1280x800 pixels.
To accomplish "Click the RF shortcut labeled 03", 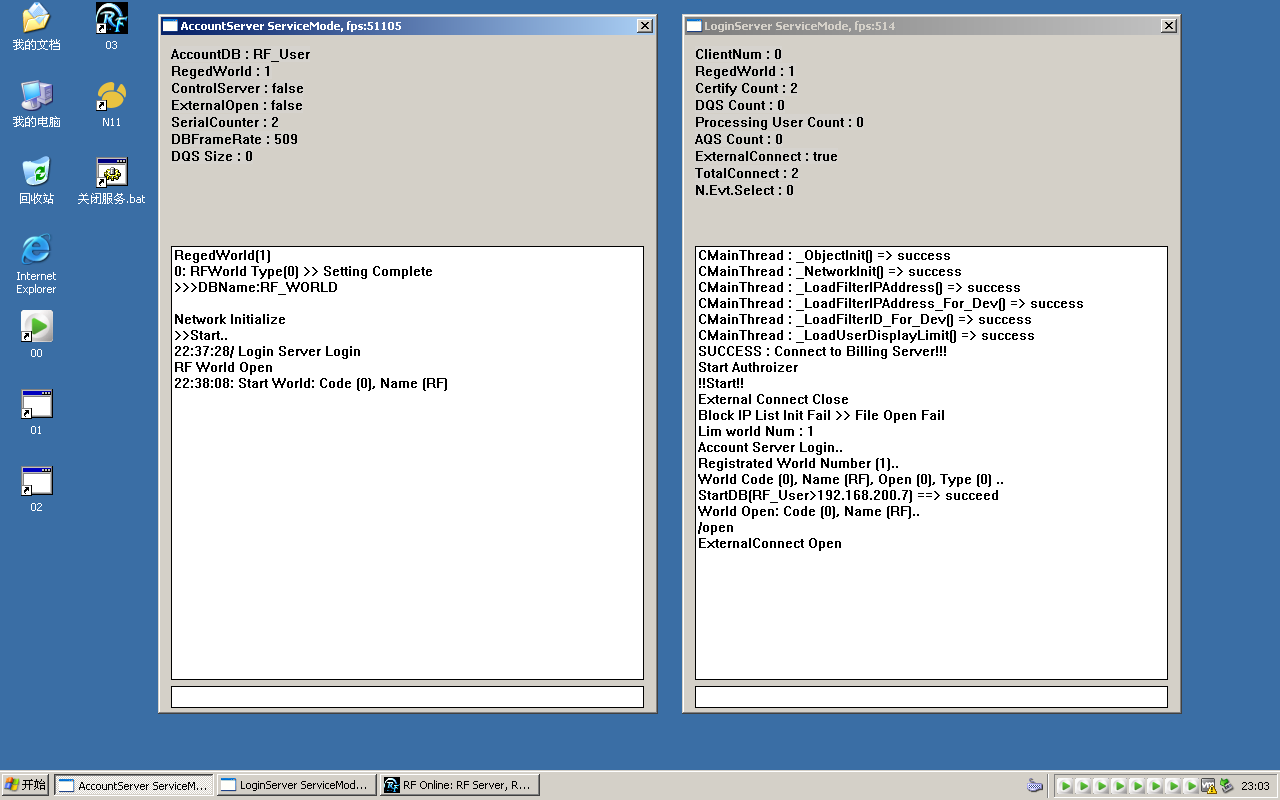I will point(111,18).
